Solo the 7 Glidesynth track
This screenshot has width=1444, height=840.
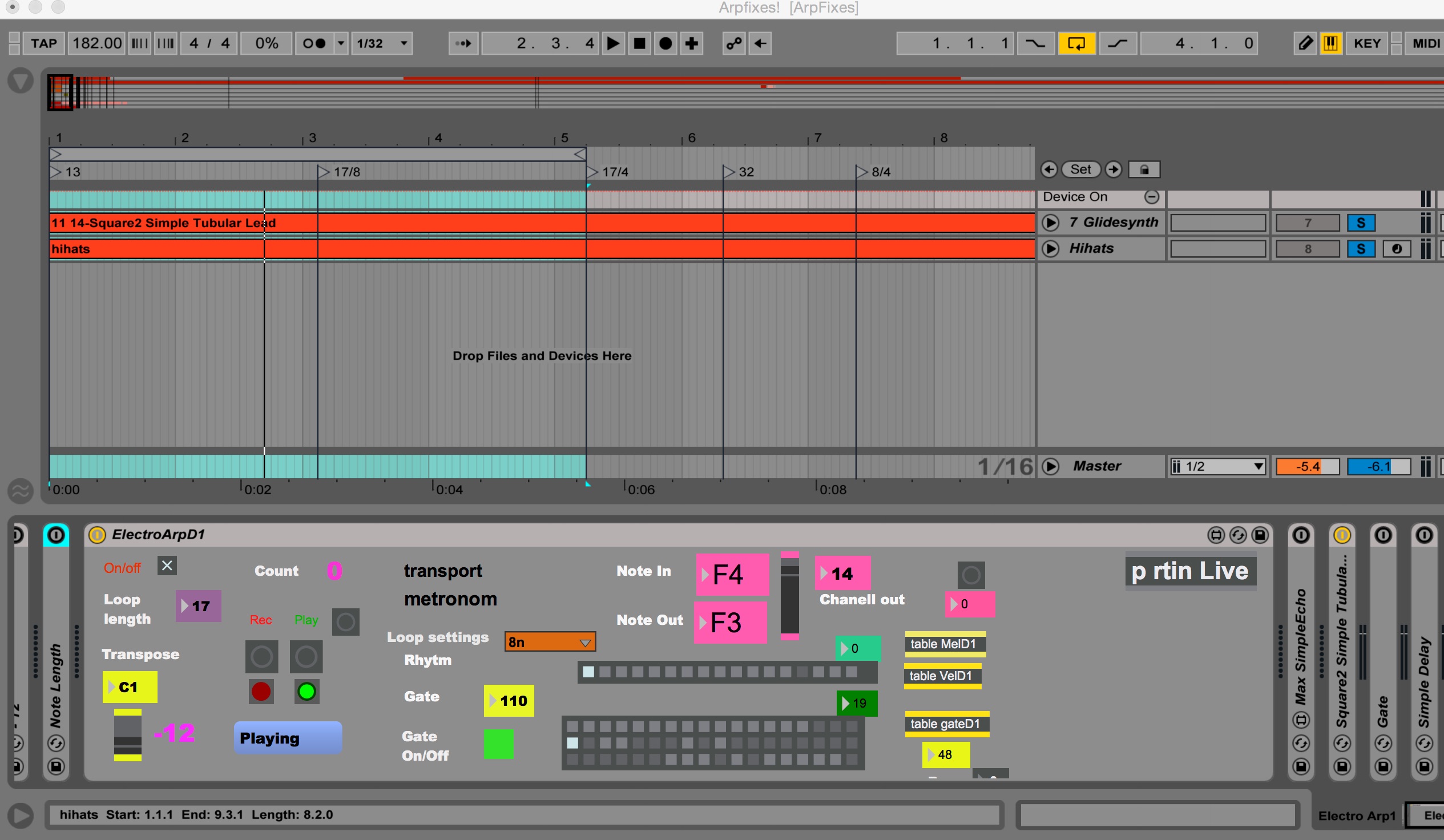coord(1360,223)
